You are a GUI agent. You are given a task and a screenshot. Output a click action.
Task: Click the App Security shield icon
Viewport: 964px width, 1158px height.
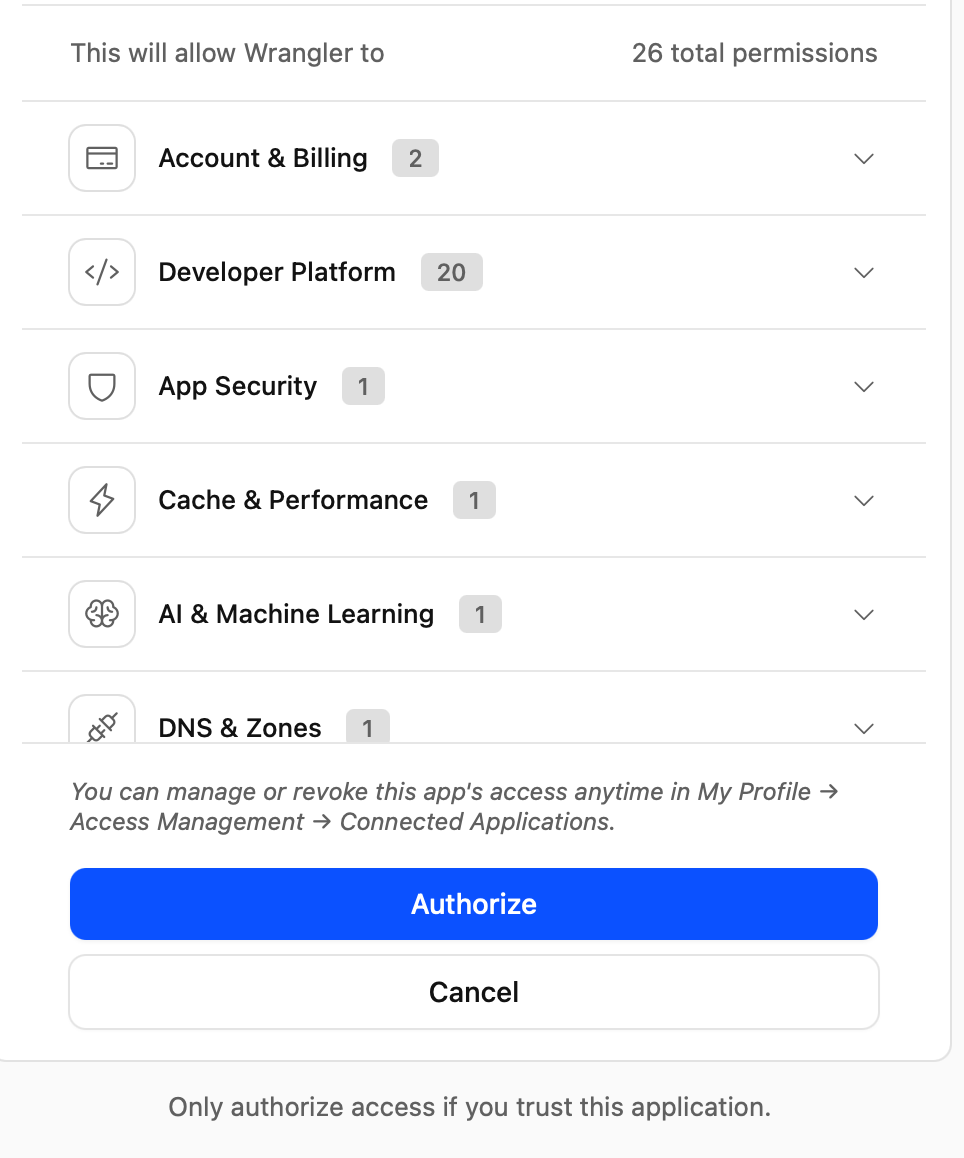pyautogui.click(x=102, y=386)
